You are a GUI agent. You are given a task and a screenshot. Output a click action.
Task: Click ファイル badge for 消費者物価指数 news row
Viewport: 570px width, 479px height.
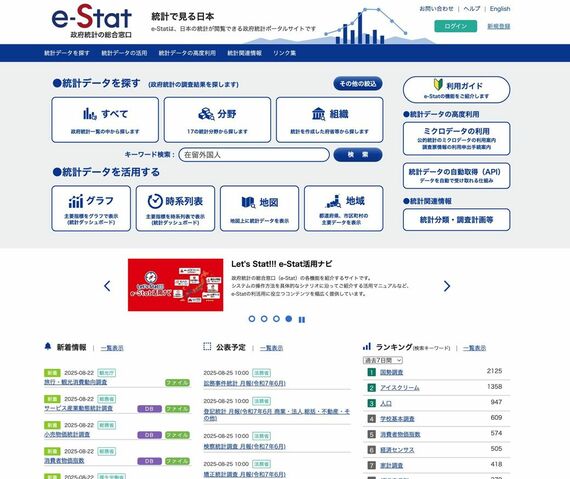177,461
